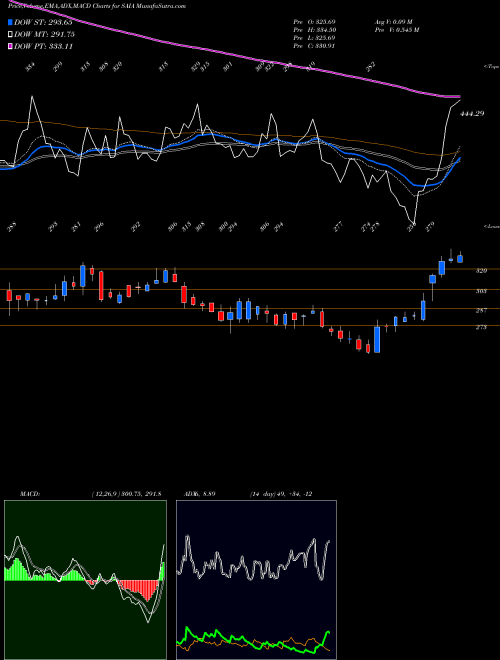Click the Pre H: 334.50 value
Viewport: 500px width, 660px height.
pyautogui.click(x=314, y=29)
